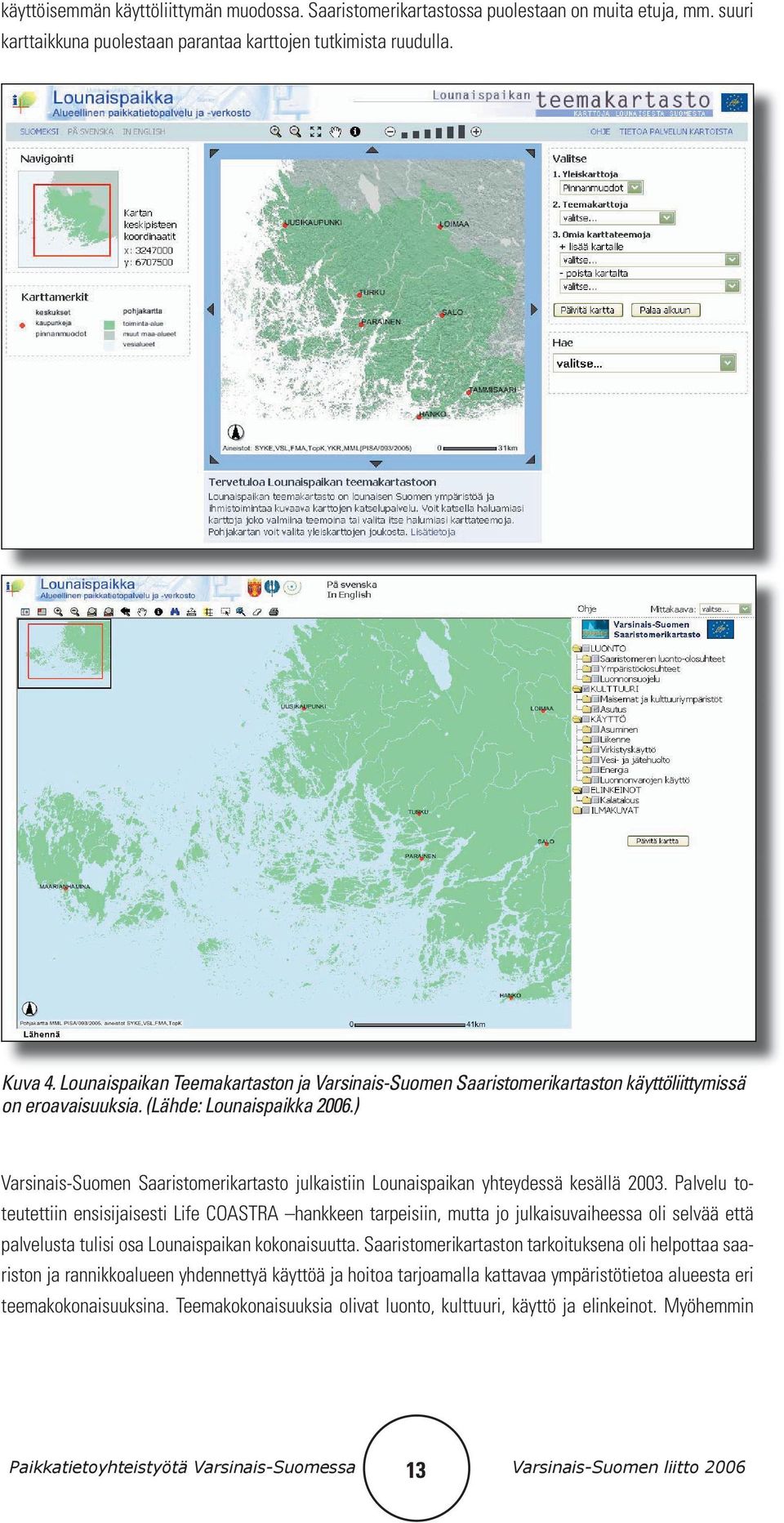Viewport: 784px width, 1523px height.
Task: Click the Navigointi overview map thumbnail
Action: 67,218
